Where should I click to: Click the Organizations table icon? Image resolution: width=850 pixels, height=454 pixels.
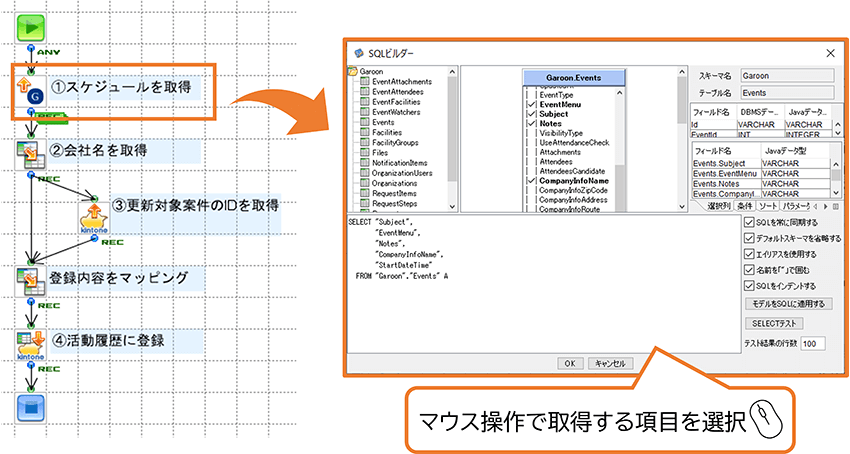365,183
